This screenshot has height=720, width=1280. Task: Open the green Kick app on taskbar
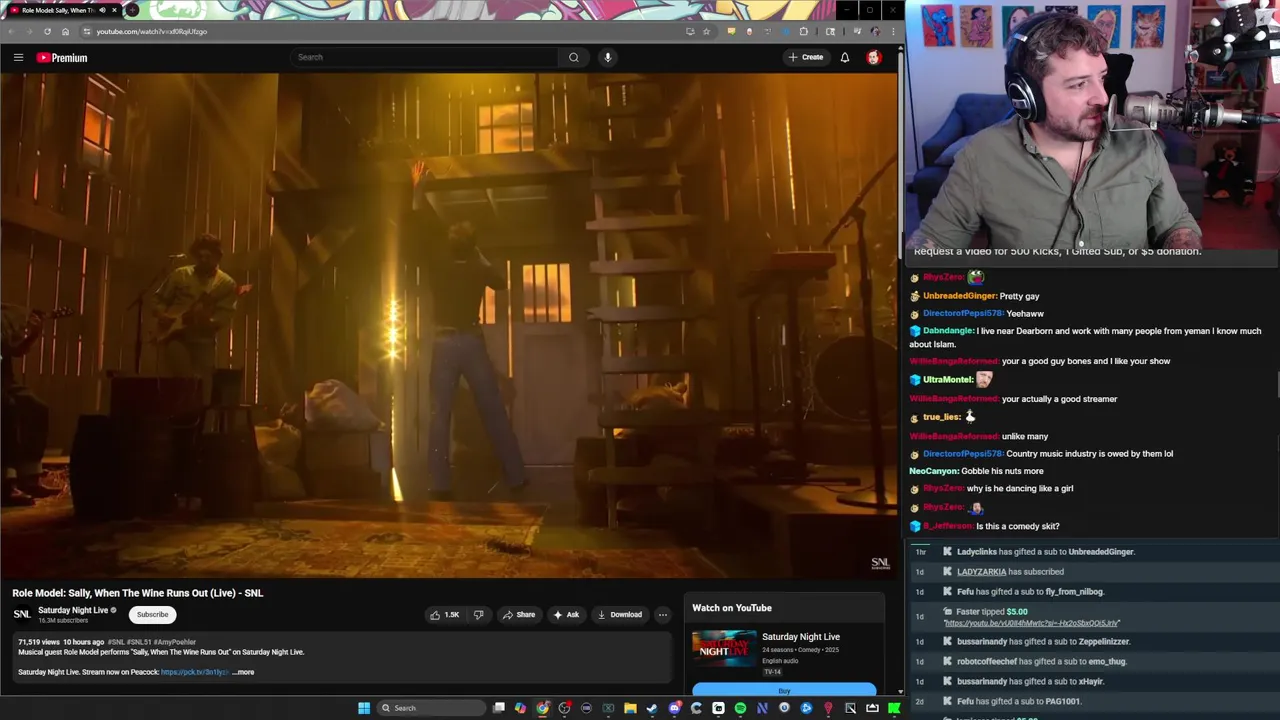tap(894, 708)
